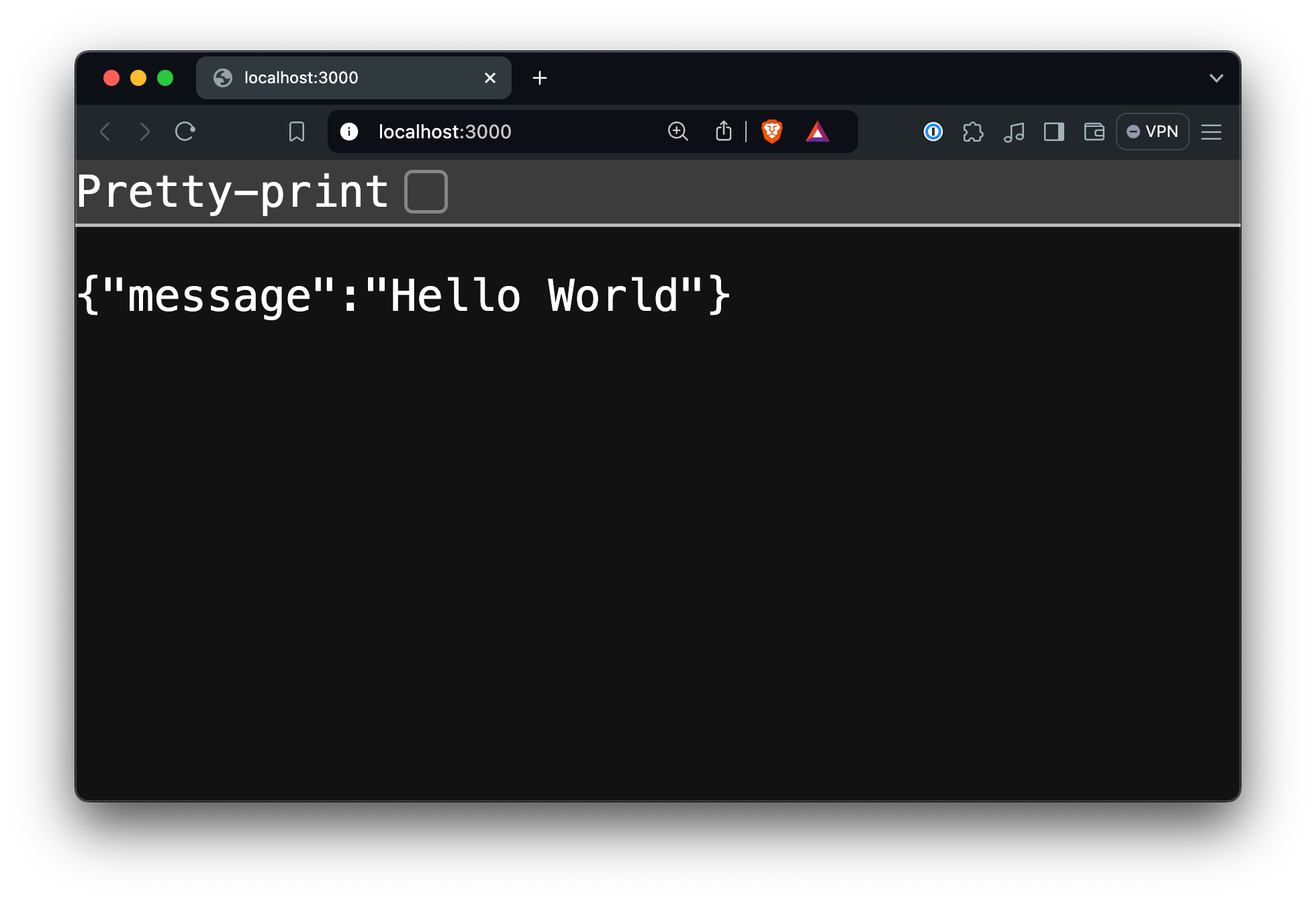
Task: Click the share icon in address bar
Action: tap(723, 132)
